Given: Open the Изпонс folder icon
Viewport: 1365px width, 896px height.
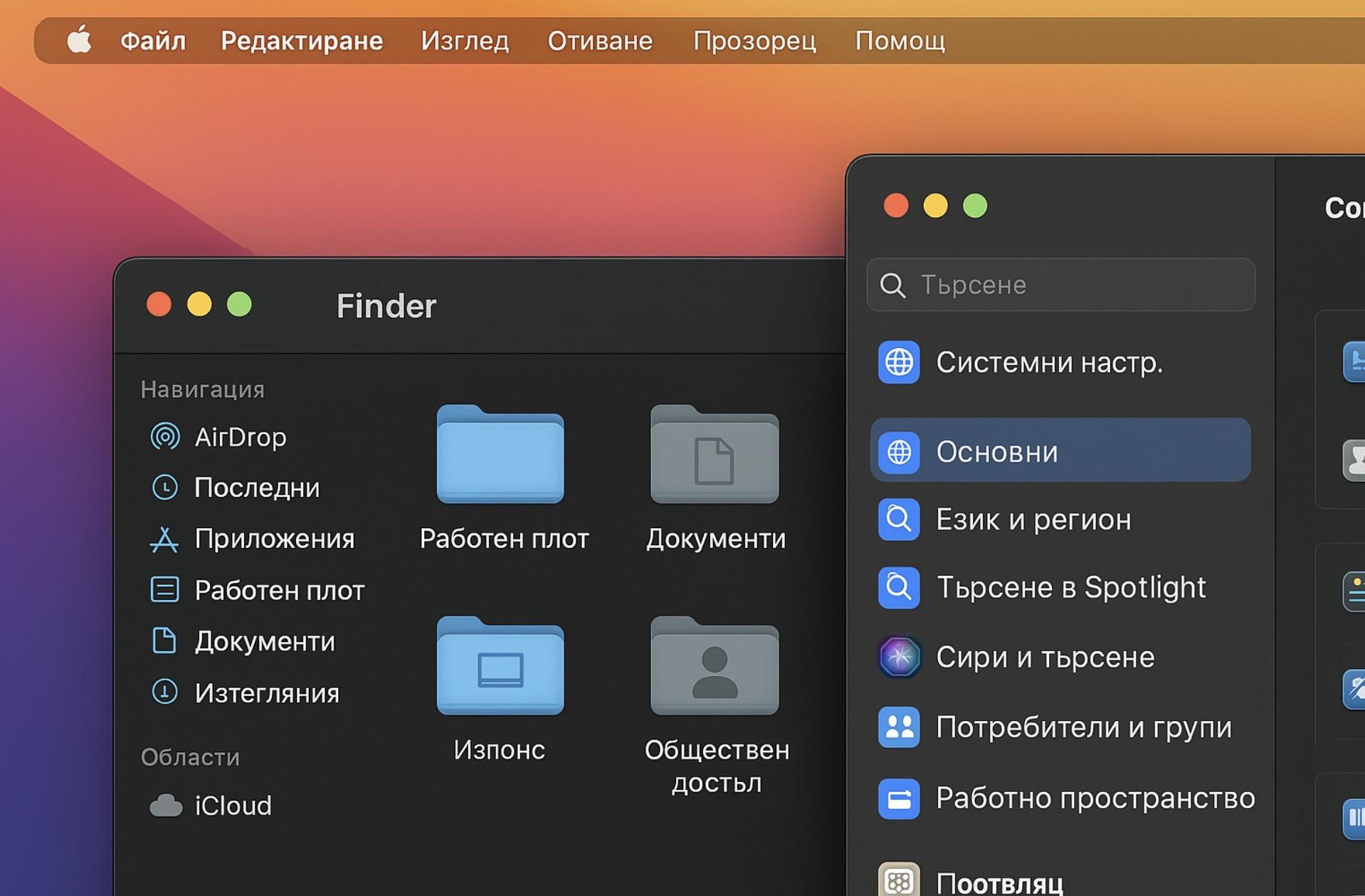Looking at the screenshot, I should click(x=500, y=667).
